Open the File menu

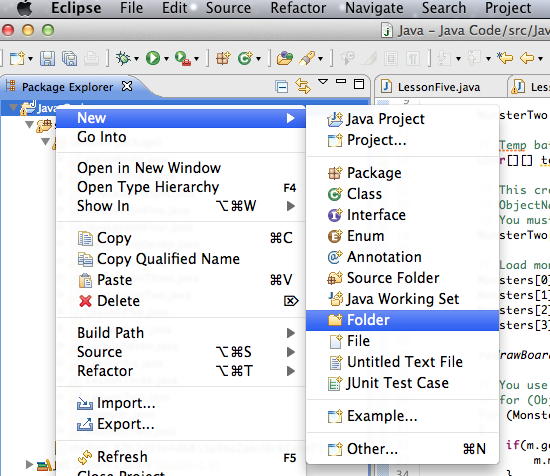(132, 8)
